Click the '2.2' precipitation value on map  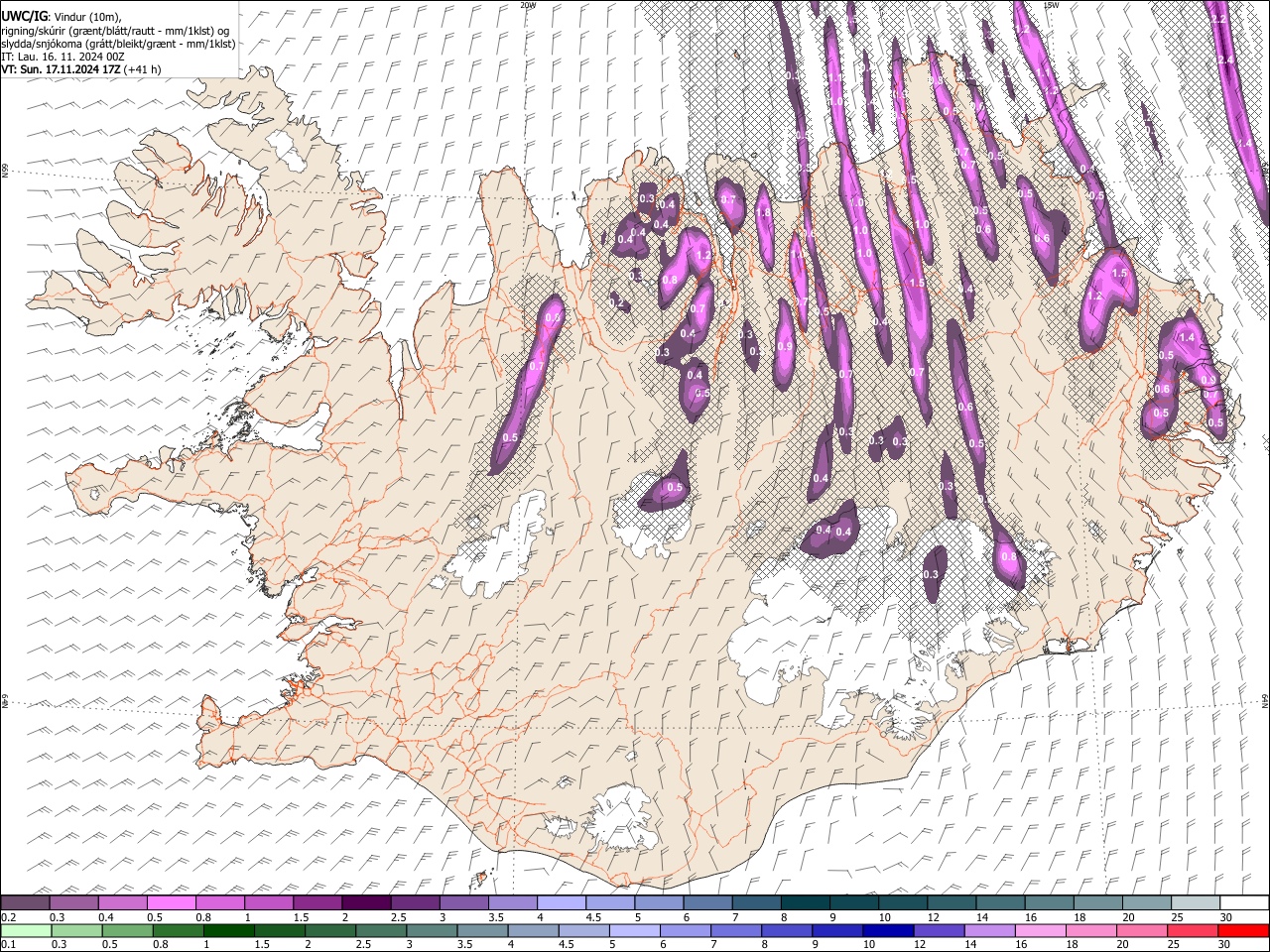pos(1219,19)
